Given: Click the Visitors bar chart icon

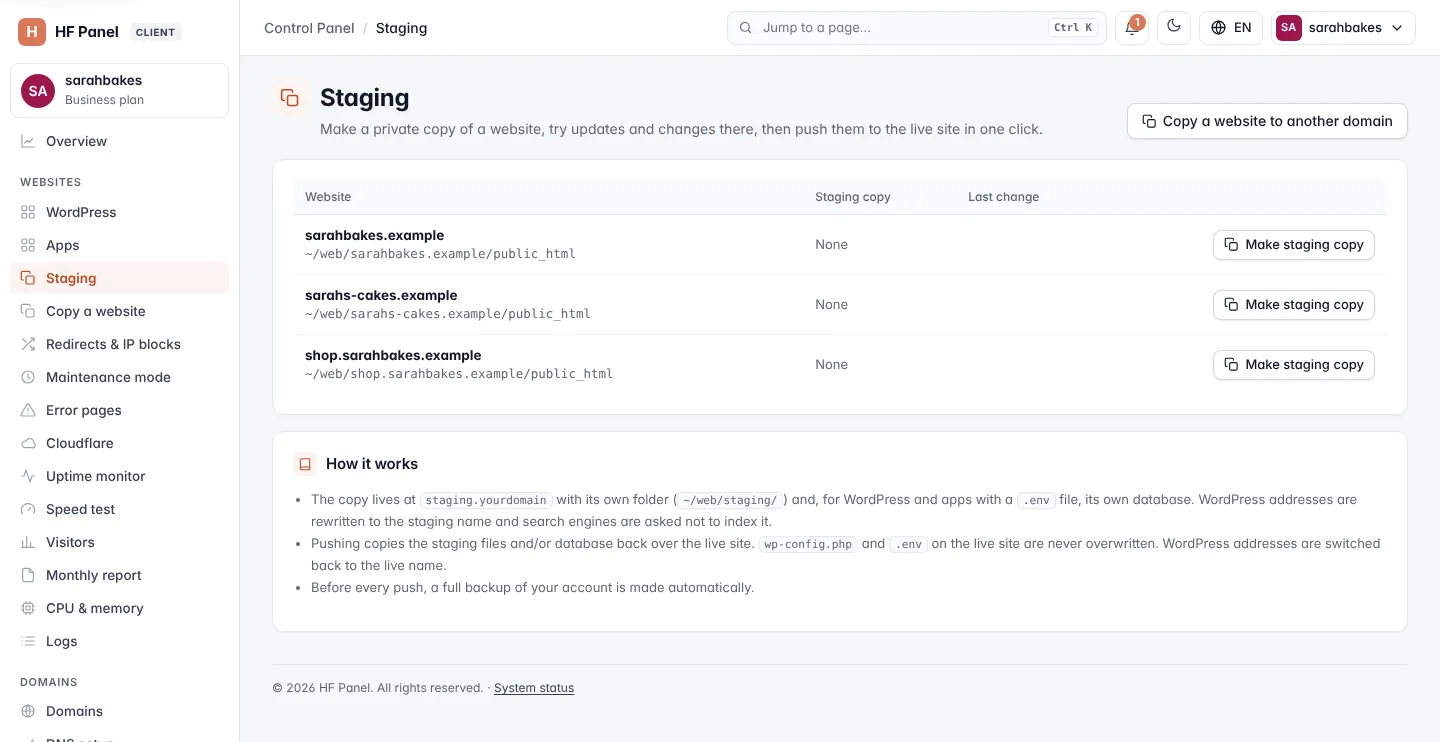Looking at the screenshot, I should point(28,542).
